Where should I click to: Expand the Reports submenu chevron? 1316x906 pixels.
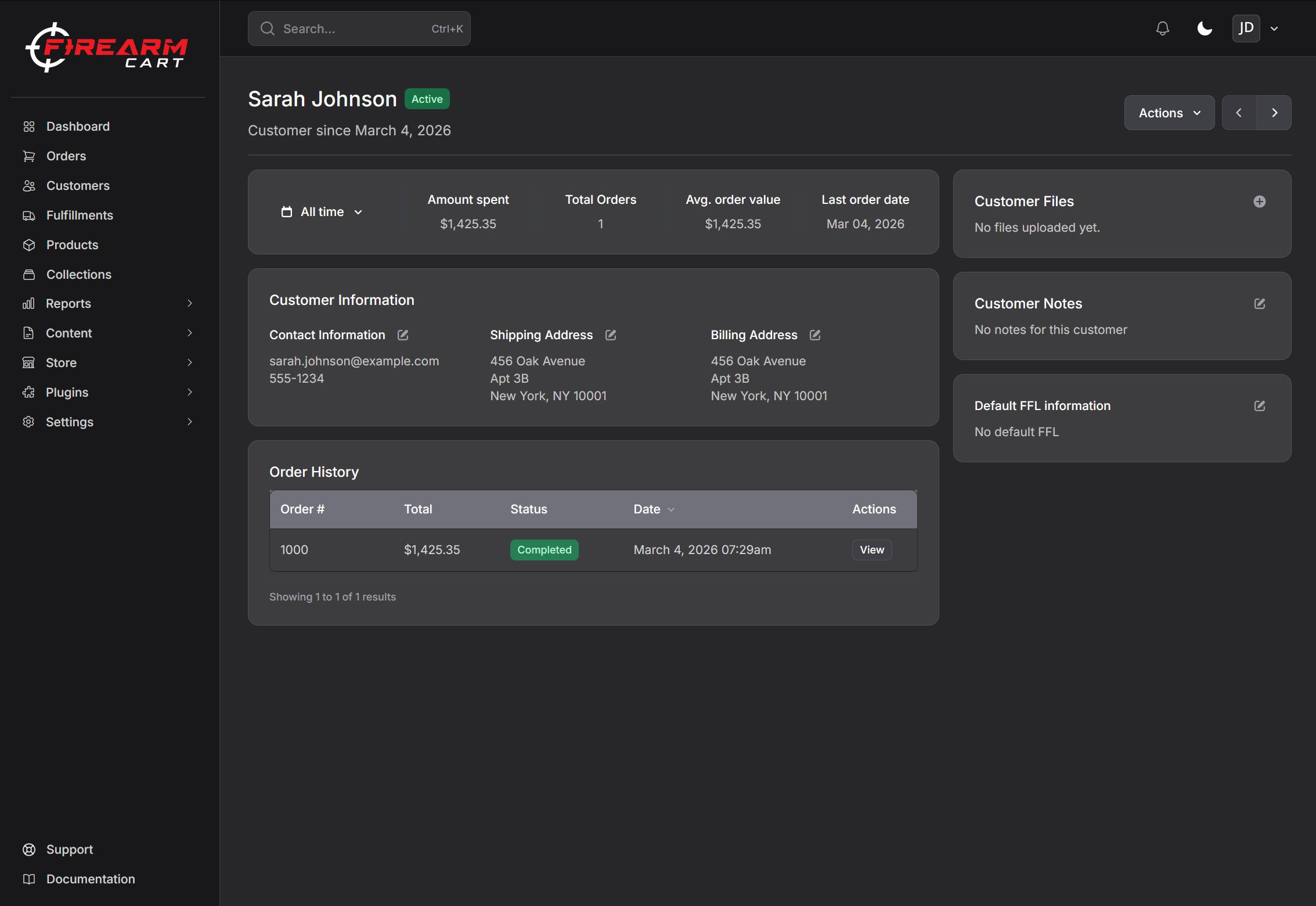[190, 304]
